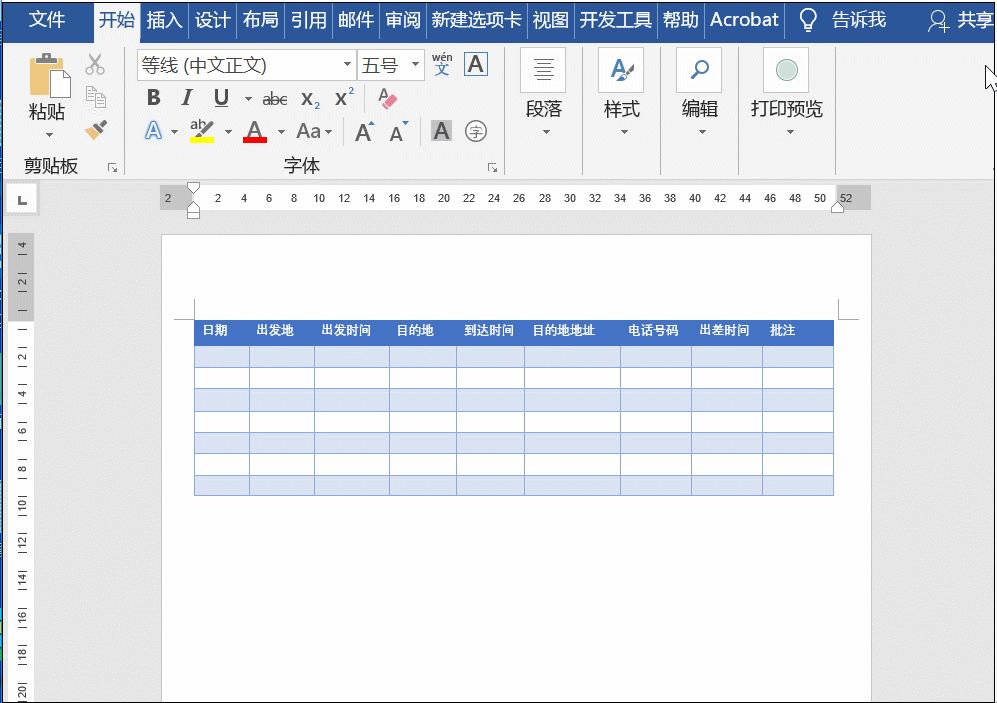Clear formatting with the eraser icon
Screen dimensions: 997x703
(387, 99)
